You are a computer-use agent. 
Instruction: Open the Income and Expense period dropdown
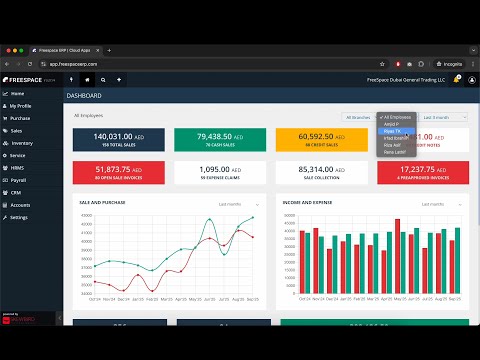tap(442, 204)
